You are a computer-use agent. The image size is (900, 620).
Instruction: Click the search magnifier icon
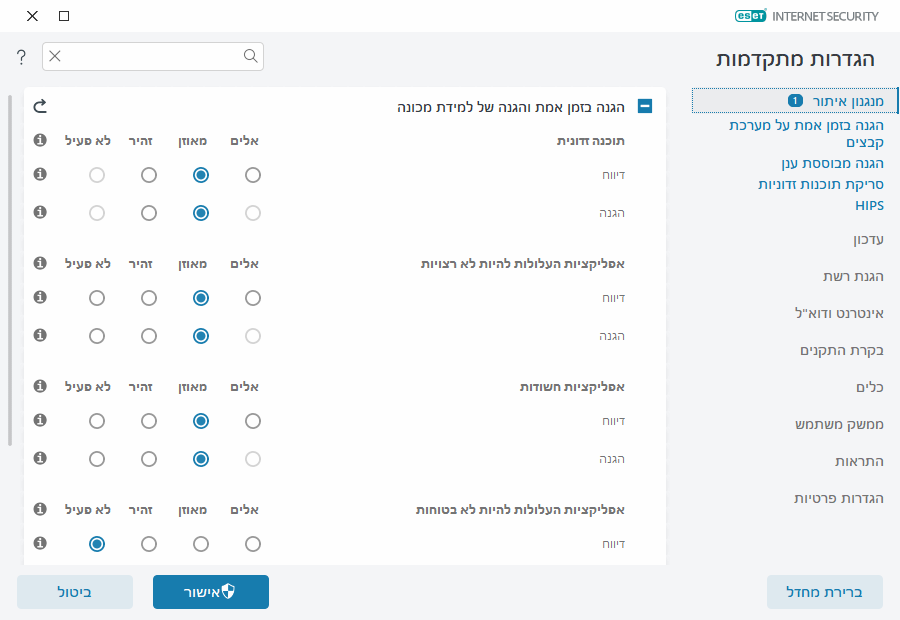(250, 57)
